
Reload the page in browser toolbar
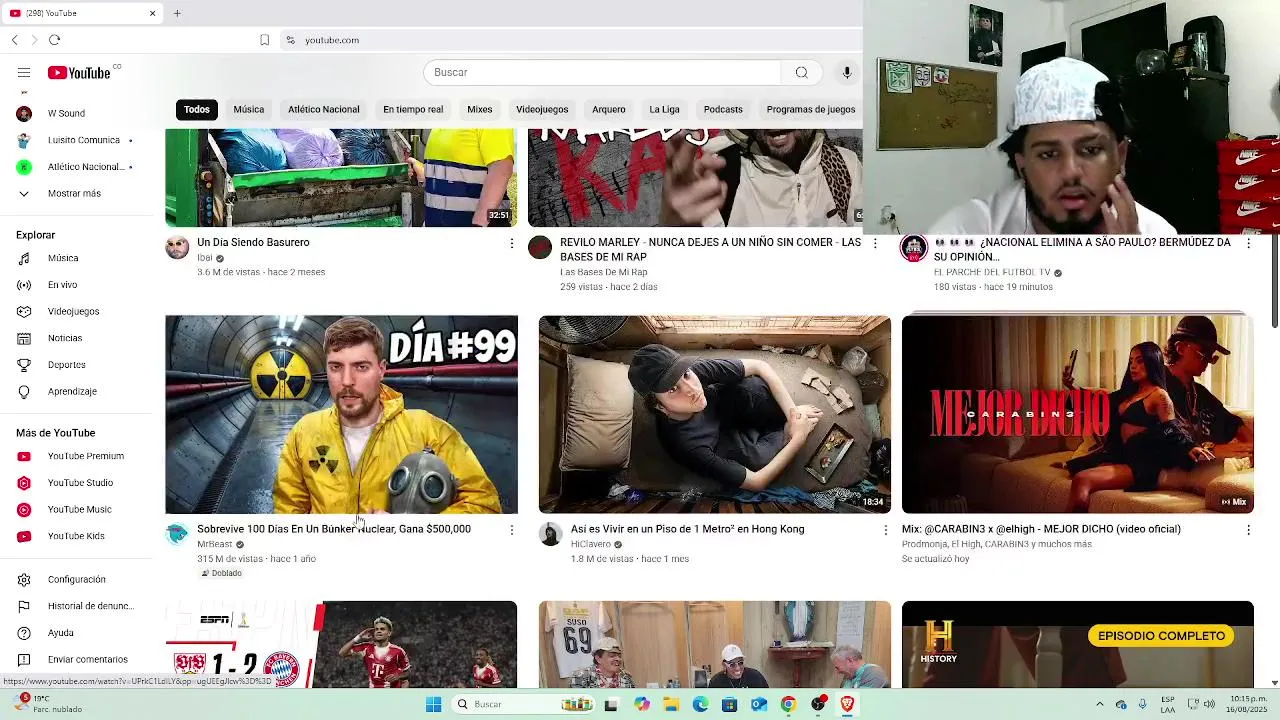coord(54,40)
